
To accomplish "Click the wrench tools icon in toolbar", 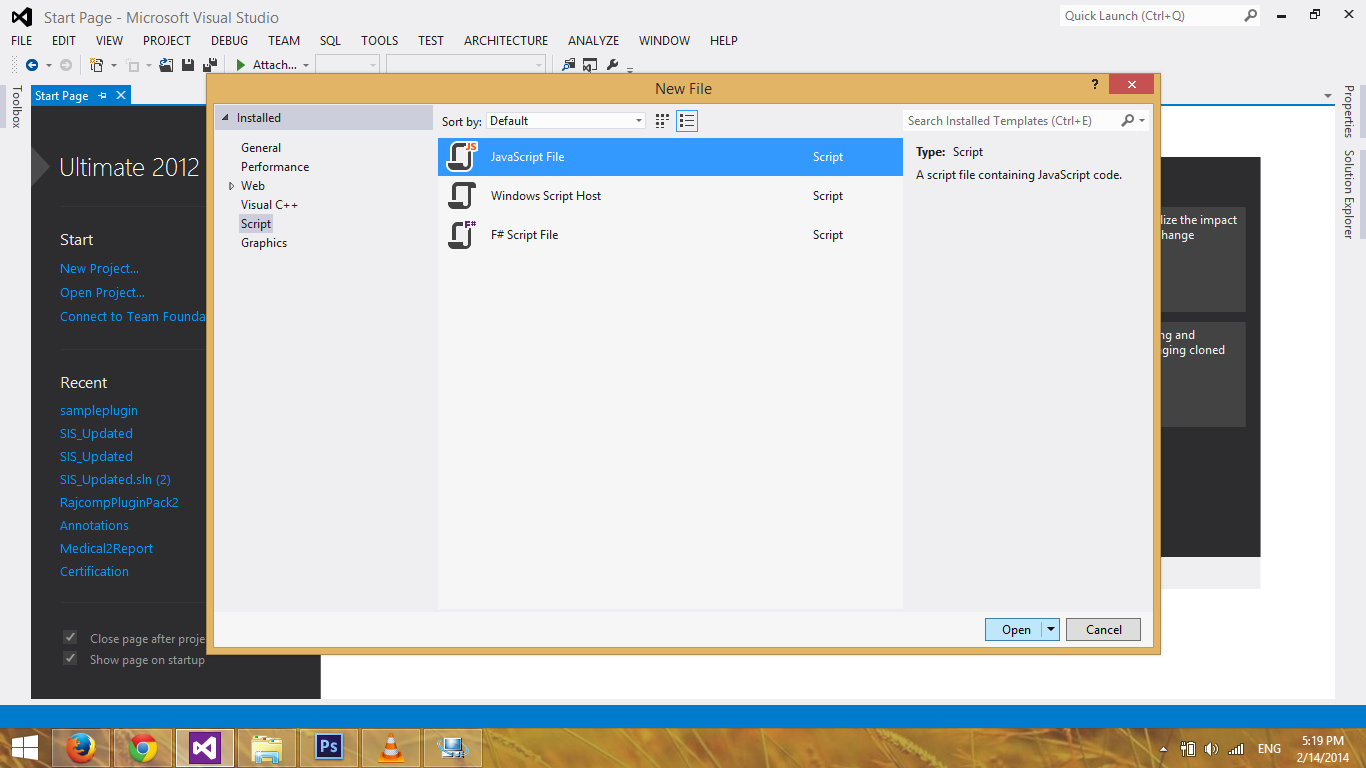I will 613,65.
